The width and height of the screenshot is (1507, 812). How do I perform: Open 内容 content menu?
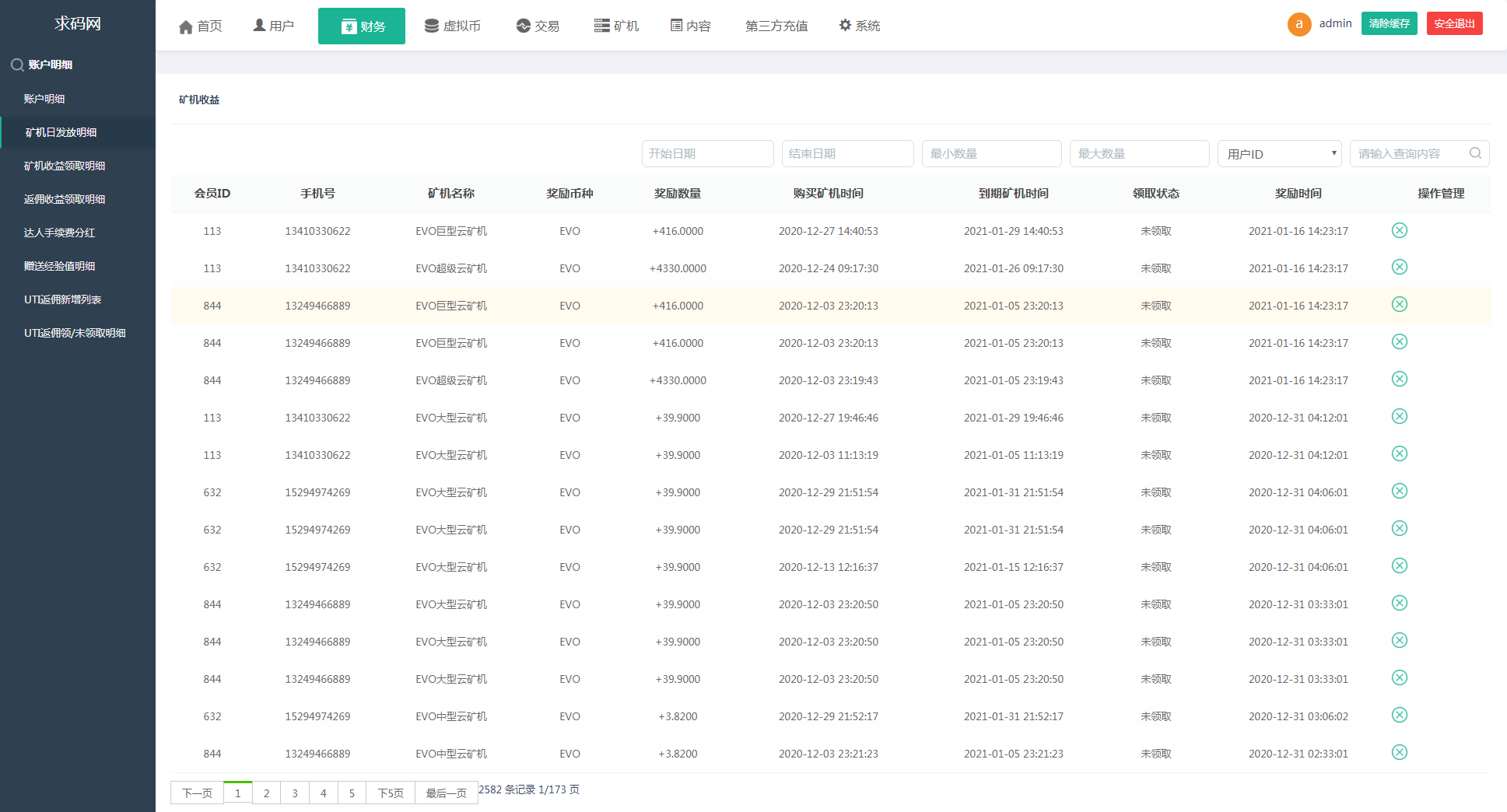click(x=691, y=26)
